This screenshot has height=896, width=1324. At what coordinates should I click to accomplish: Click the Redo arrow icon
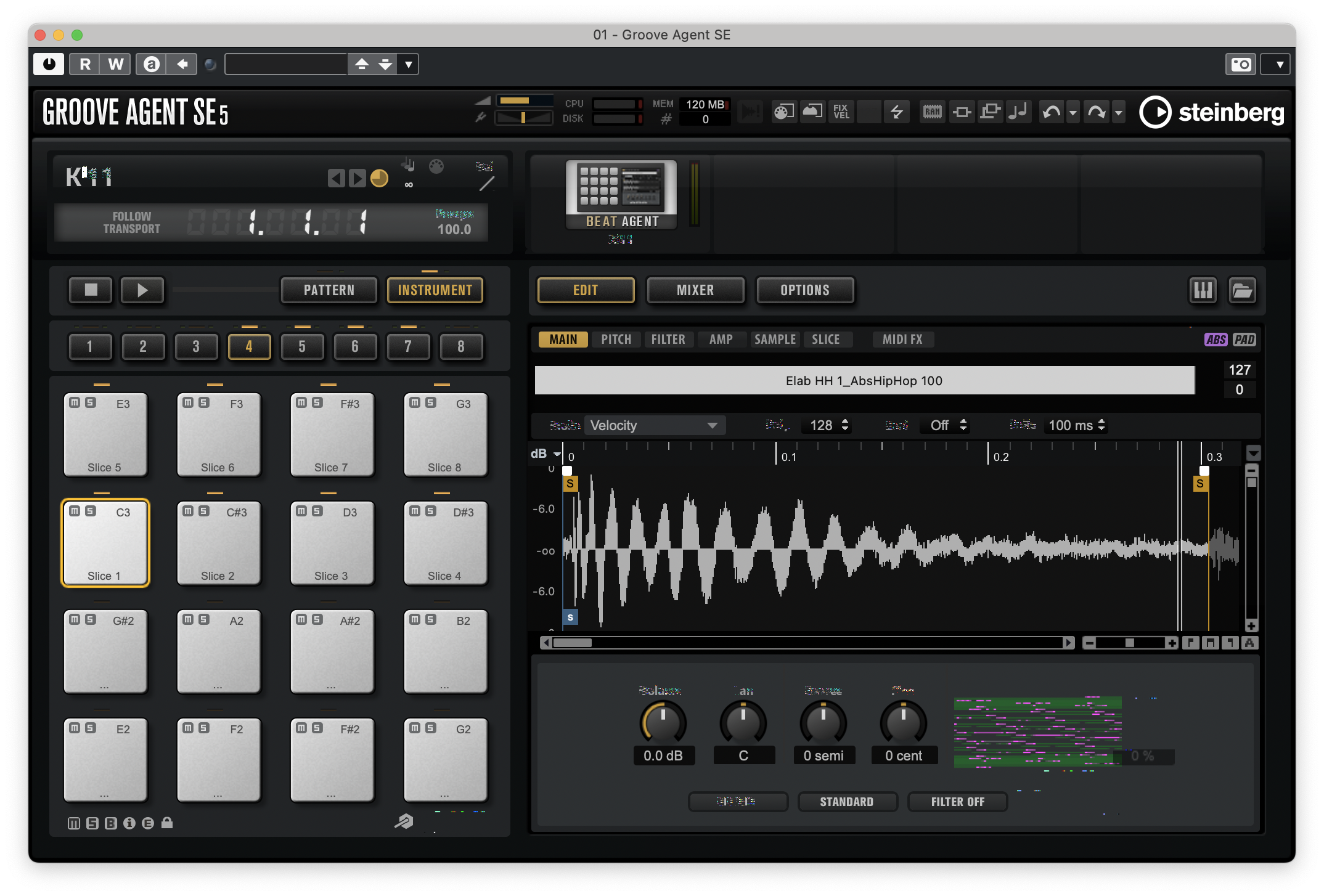pyautogui.click(x=1096, y=112)
